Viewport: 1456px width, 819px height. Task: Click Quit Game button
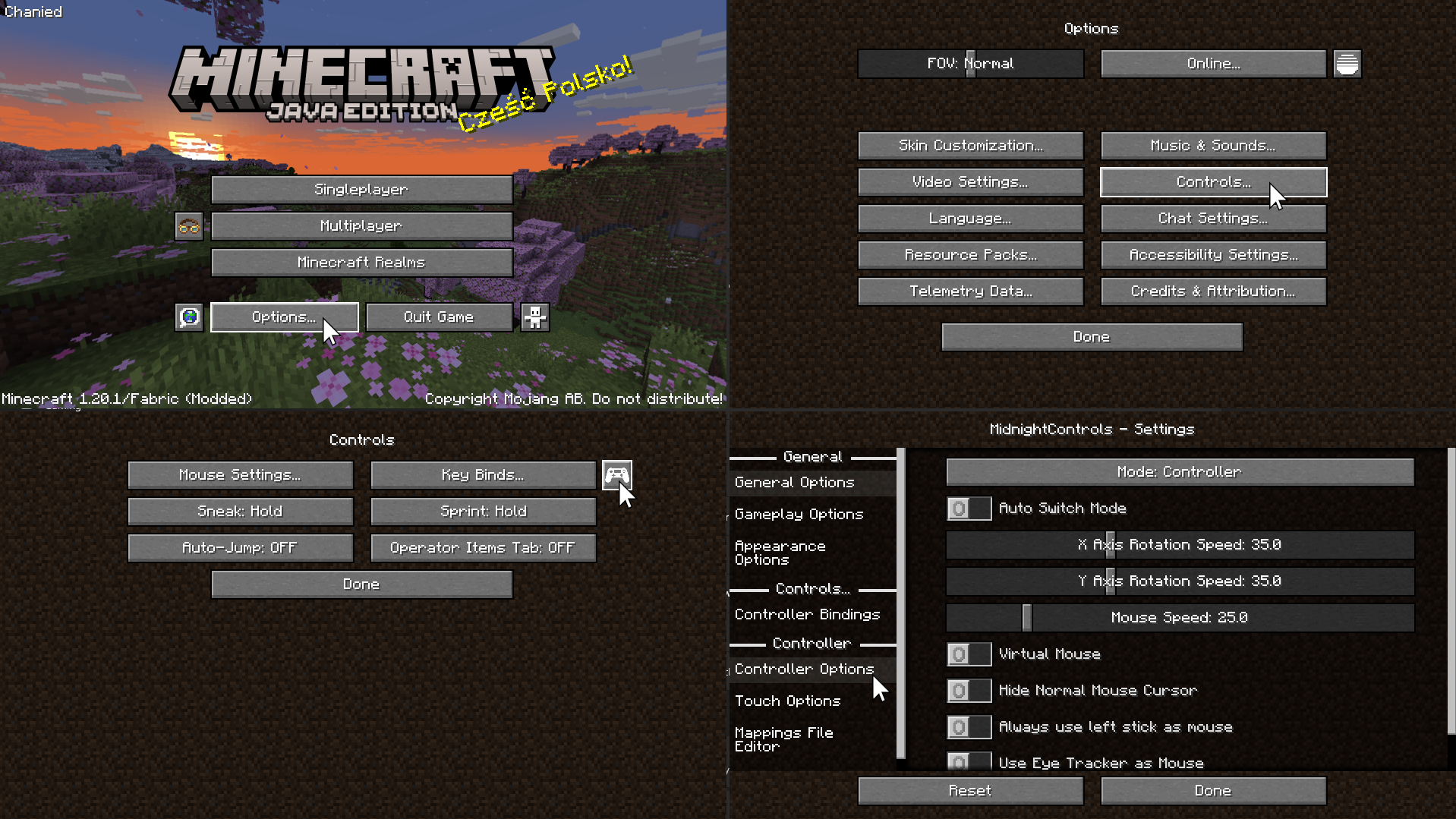coord(440,317)
